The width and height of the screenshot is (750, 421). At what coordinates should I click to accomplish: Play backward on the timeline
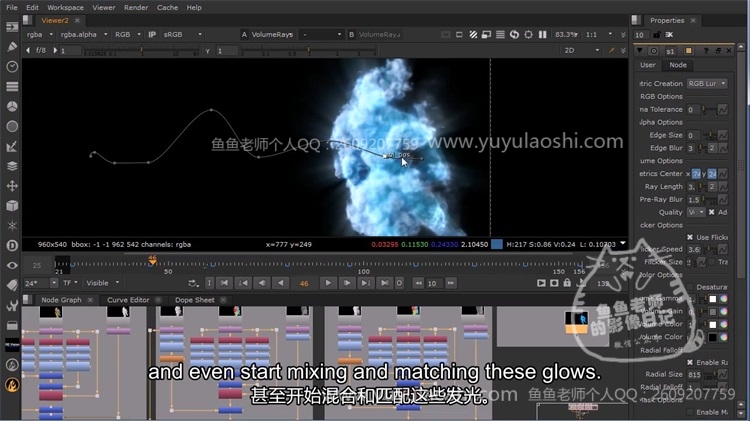[x=281, y=283]
